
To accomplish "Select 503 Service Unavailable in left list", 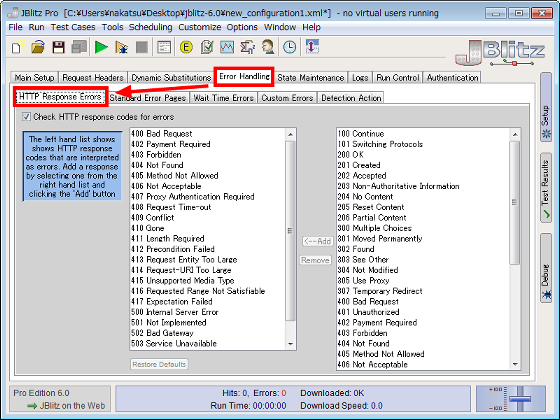I will 208,344.
